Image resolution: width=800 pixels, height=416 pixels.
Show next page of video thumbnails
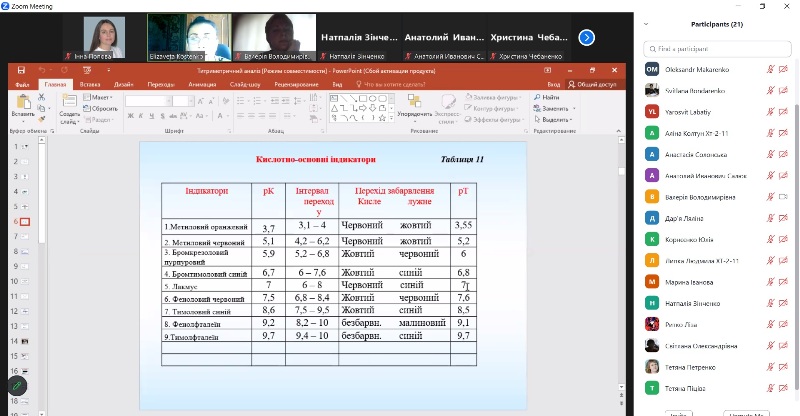(587, 37)
